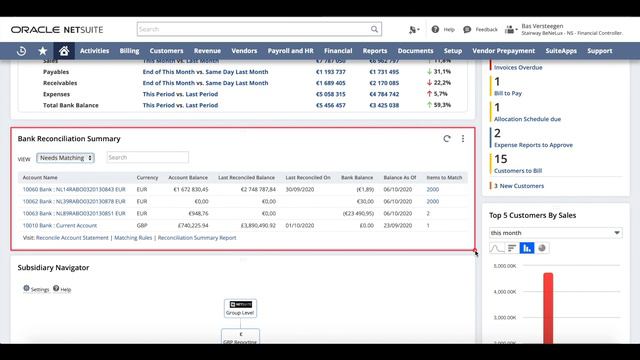Click 2000 items to match for account 10060
This screenshot has height=360, width=640.
click(433, 189)
